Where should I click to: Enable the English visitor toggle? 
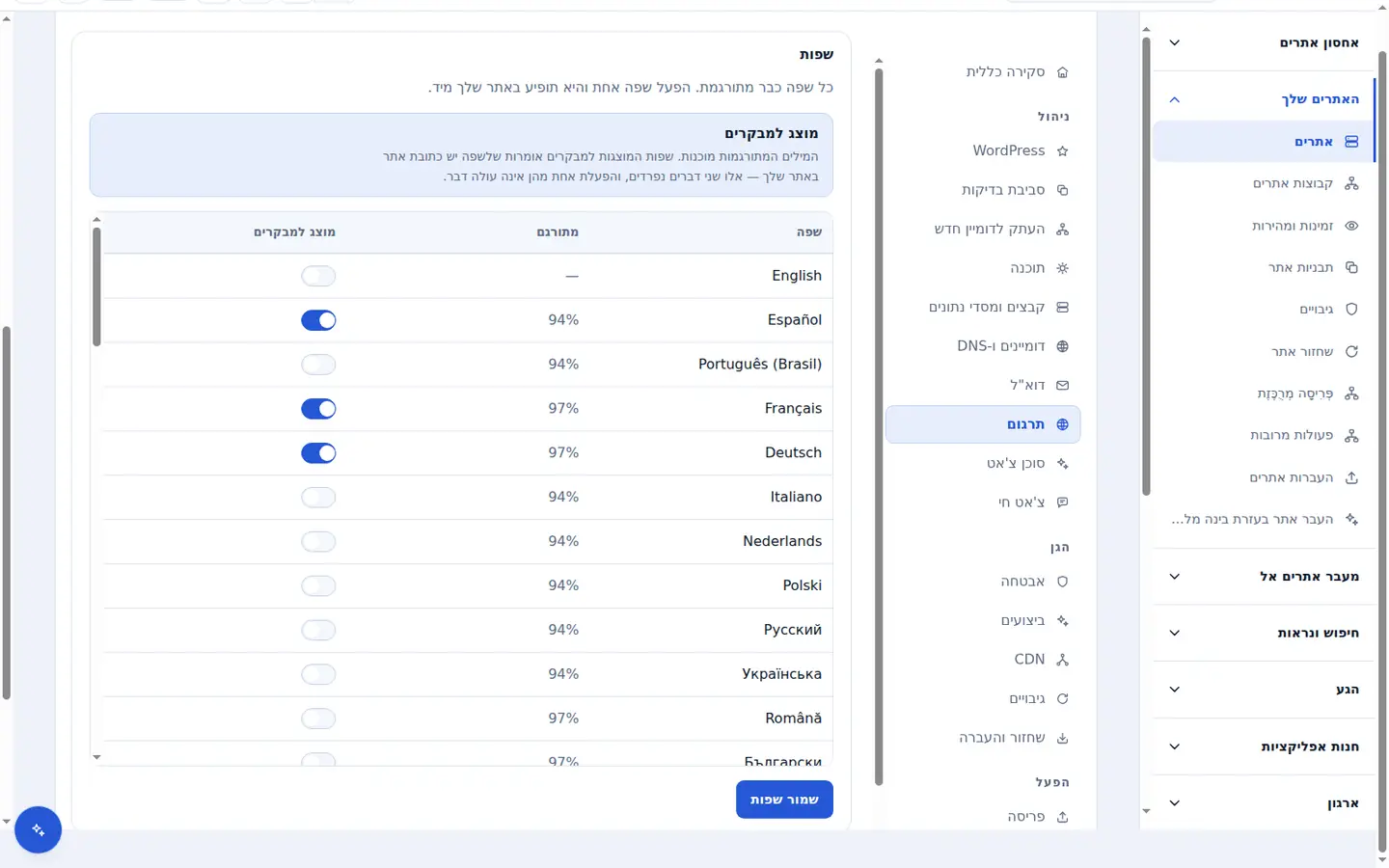pos(318,276)
